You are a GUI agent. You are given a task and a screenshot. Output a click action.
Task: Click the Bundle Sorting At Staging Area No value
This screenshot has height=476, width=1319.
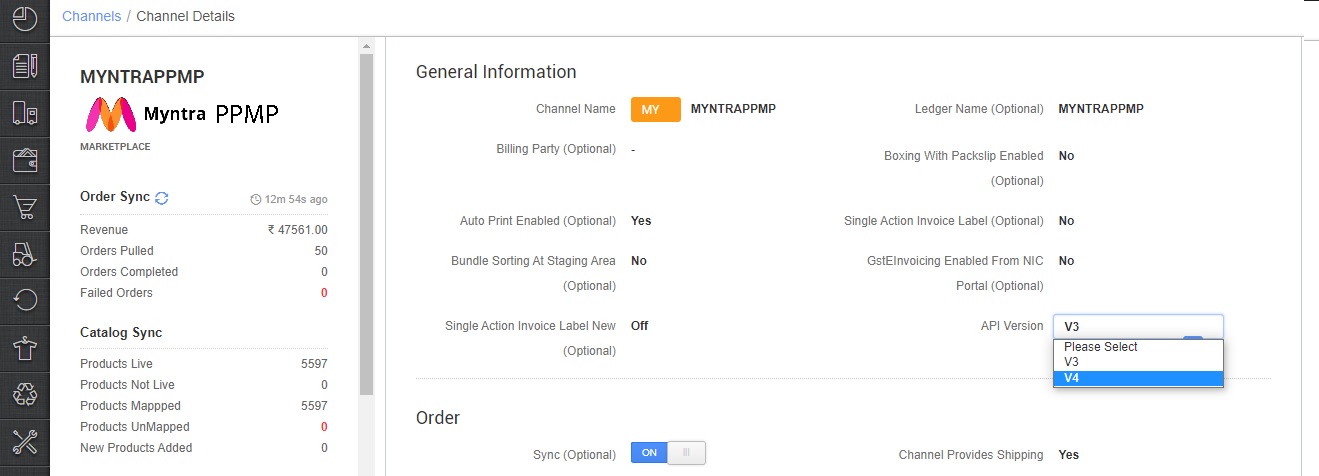tap(639, 261)
